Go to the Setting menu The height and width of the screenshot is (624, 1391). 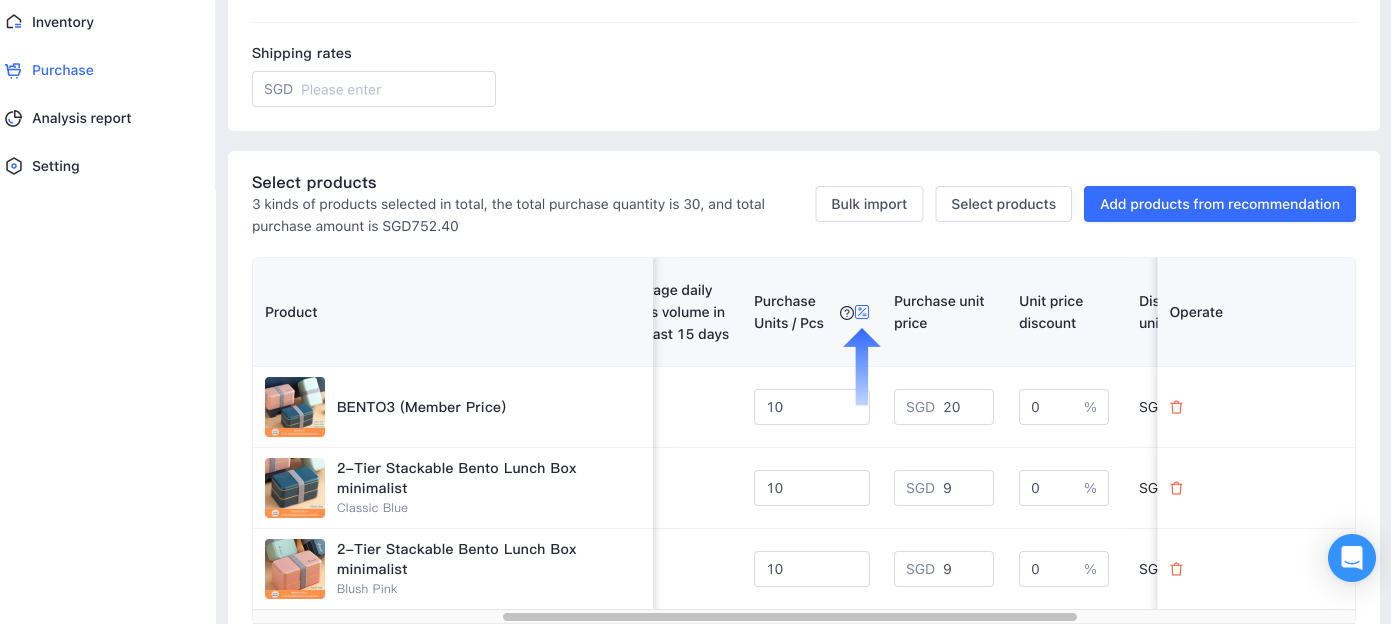(x=55, y=166)
